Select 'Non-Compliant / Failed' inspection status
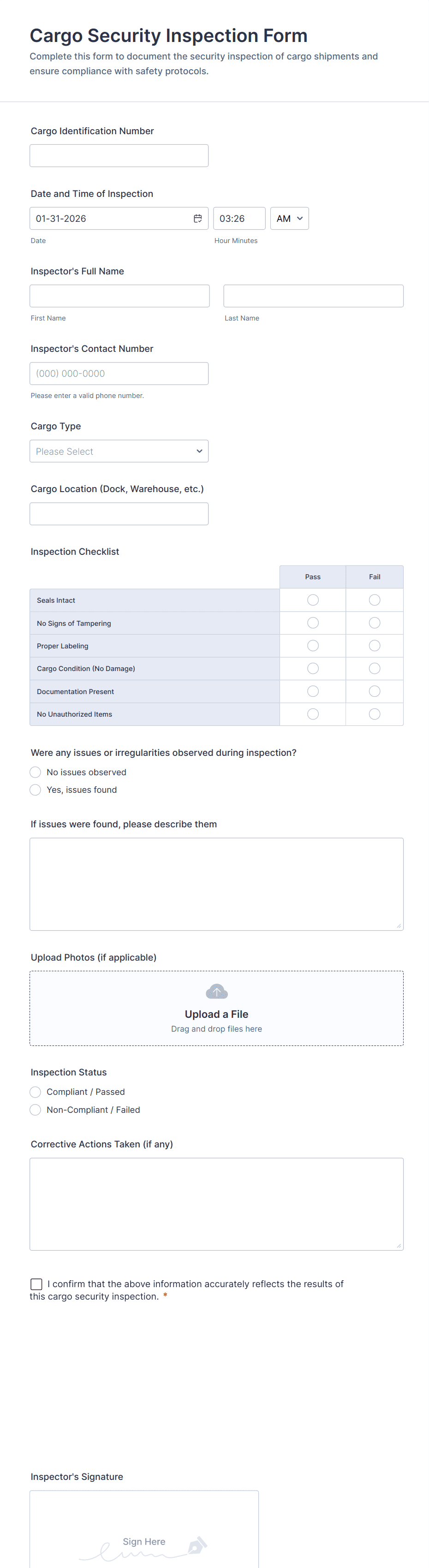Screen dimensions: 429x1568 [36, 1110]
